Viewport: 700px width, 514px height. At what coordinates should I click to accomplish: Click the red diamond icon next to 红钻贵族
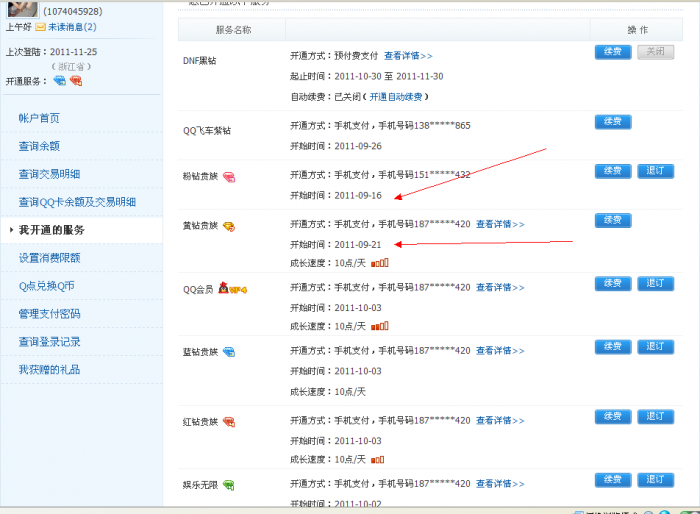click(x=229, y=422)
